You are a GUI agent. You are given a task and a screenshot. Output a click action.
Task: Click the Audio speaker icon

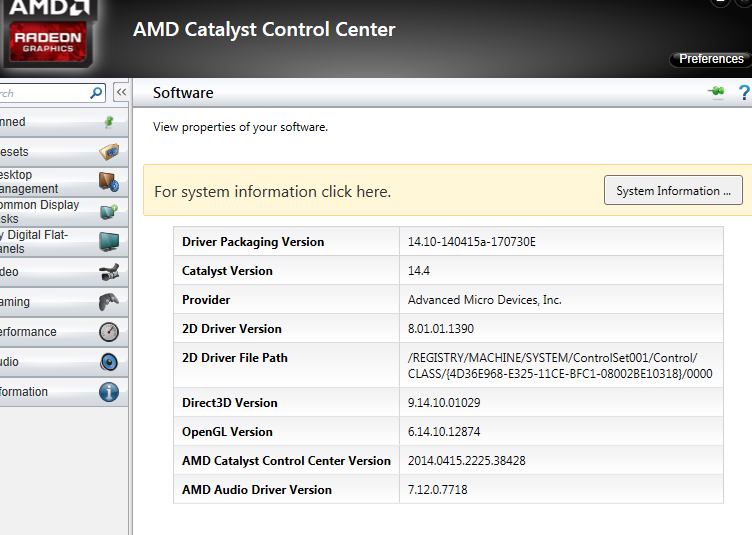[x=109, y=362]
